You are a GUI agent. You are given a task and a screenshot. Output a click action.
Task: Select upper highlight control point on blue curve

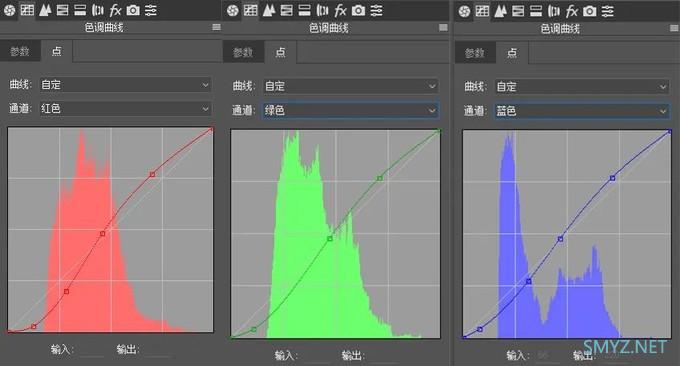(x=612, y=178)
